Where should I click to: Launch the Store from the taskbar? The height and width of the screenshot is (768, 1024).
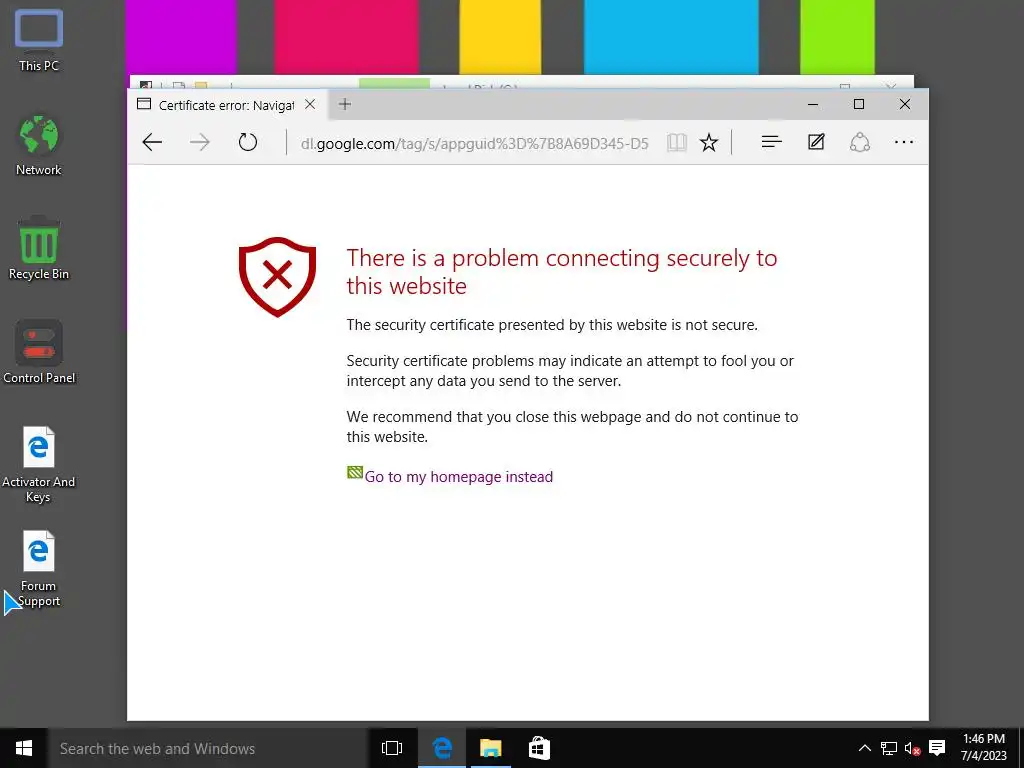point(539,748)
